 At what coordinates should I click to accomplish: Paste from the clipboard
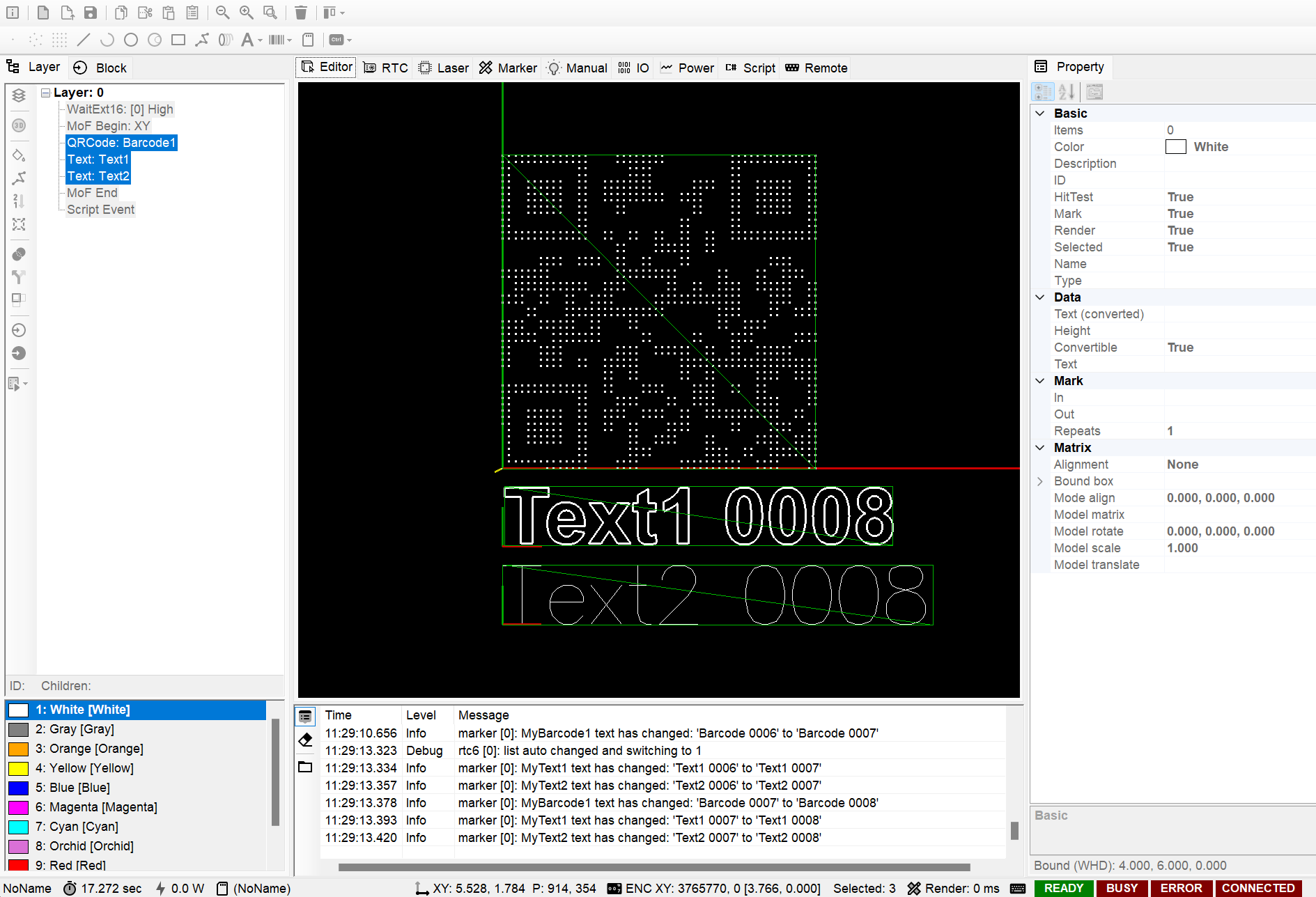point(169,13)
